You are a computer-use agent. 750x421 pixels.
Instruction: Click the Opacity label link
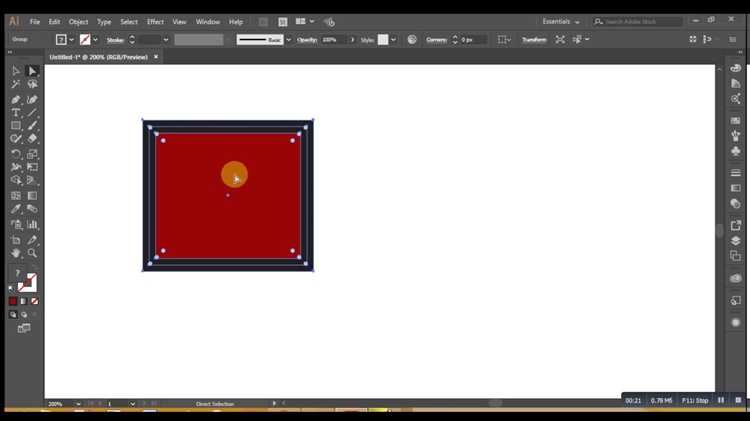(x=307, y=40)
